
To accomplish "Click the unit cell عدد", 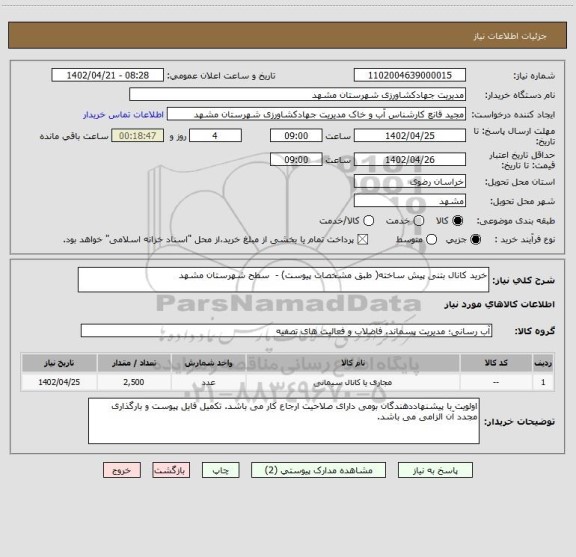I will point(208,382).
